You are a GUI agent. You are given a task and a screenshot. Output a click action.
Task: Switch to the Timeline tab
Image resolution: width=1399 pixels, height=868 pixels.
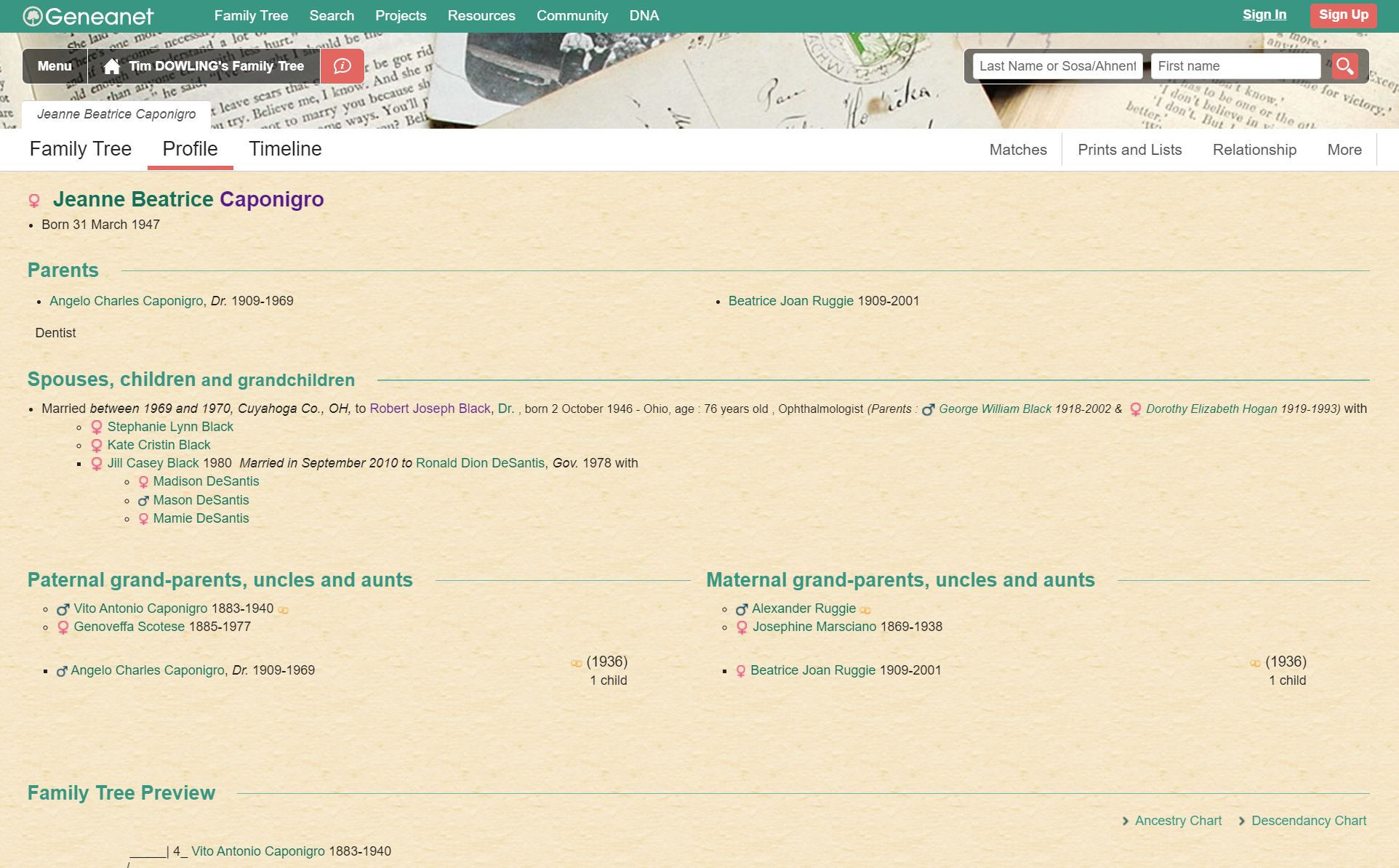pos(285,149)
